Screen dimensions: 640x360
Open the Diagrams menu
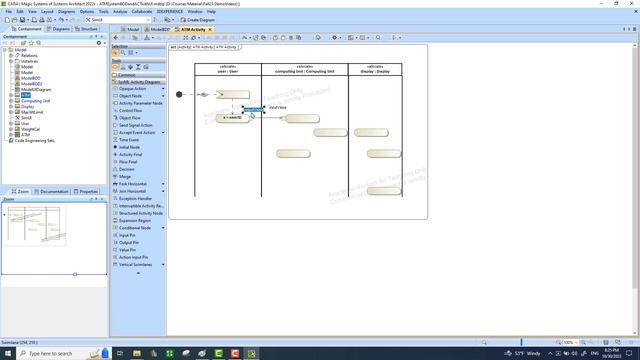67,11
